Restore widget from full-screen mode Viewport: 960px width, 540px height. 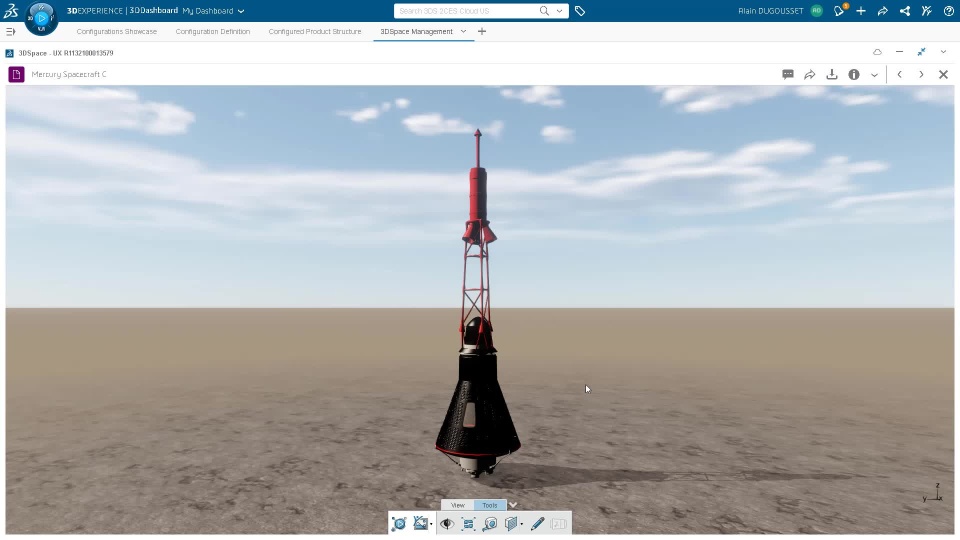921,52
